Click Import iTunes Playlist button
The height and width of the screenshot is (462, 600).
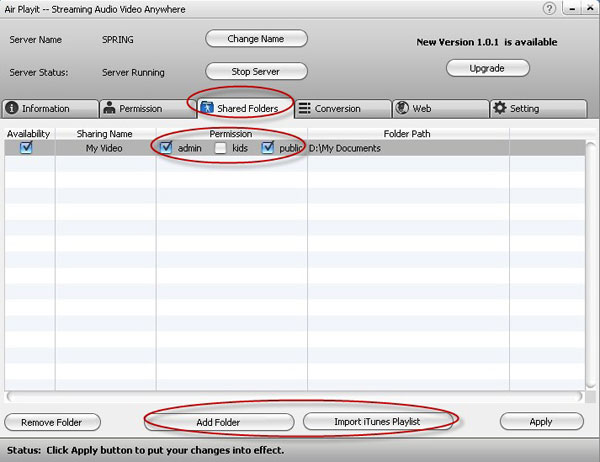(378, 421)
